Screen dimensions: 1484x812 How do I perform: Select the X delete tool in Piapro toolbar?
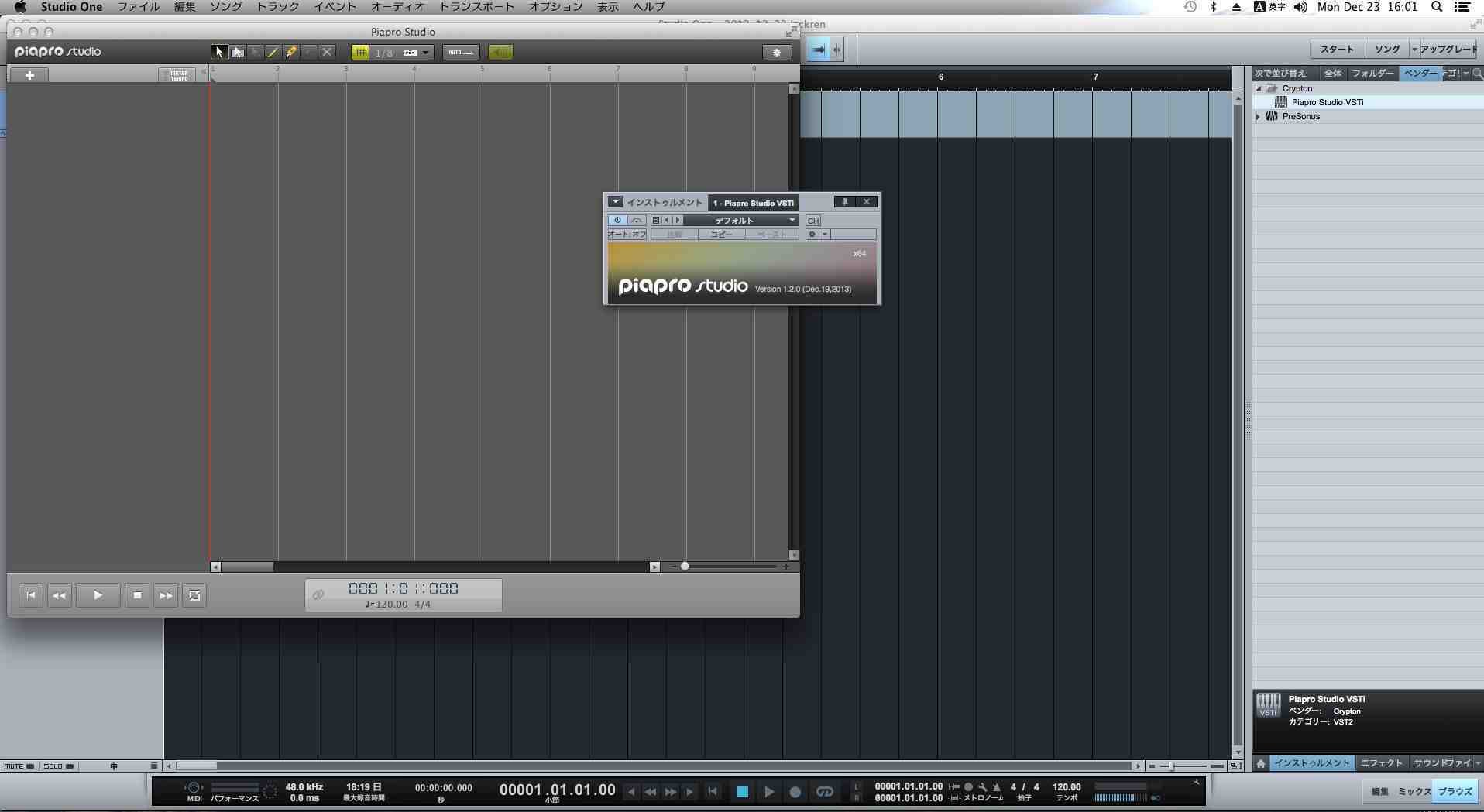(x=327, y=52)
